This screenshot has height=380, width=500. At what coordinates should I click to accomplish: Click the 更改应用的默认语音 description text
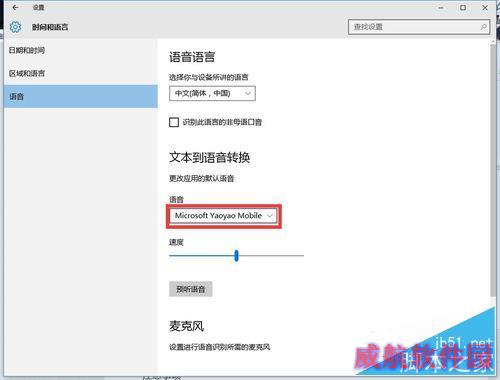[201, 178]
